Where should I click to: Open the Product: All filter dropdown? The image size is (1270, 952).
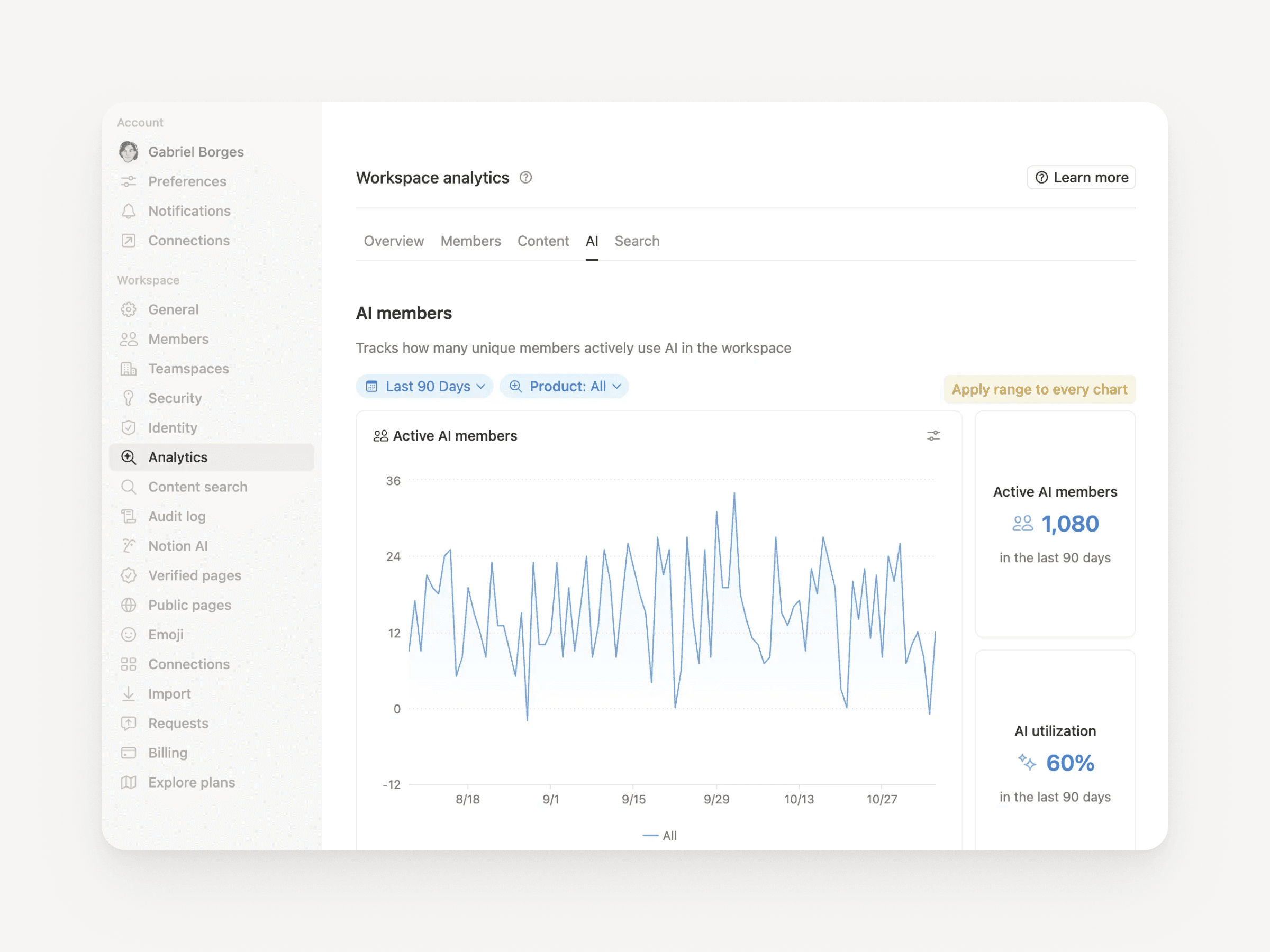tap(565, 386)
